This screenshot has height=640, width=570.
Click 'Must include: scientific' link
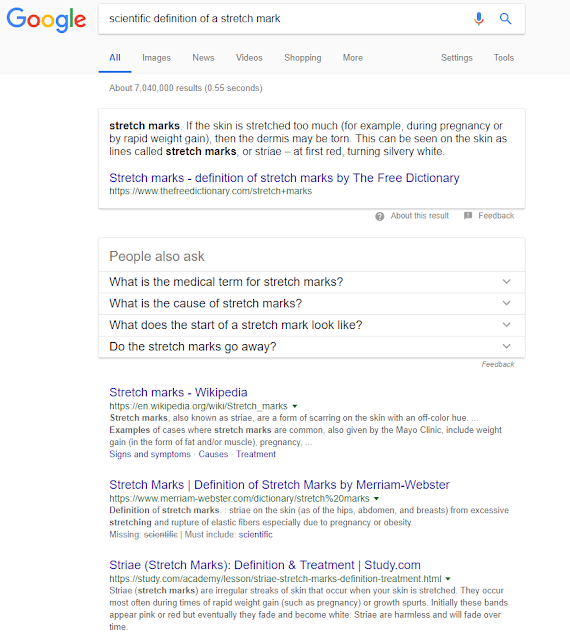tap(255, 535)
